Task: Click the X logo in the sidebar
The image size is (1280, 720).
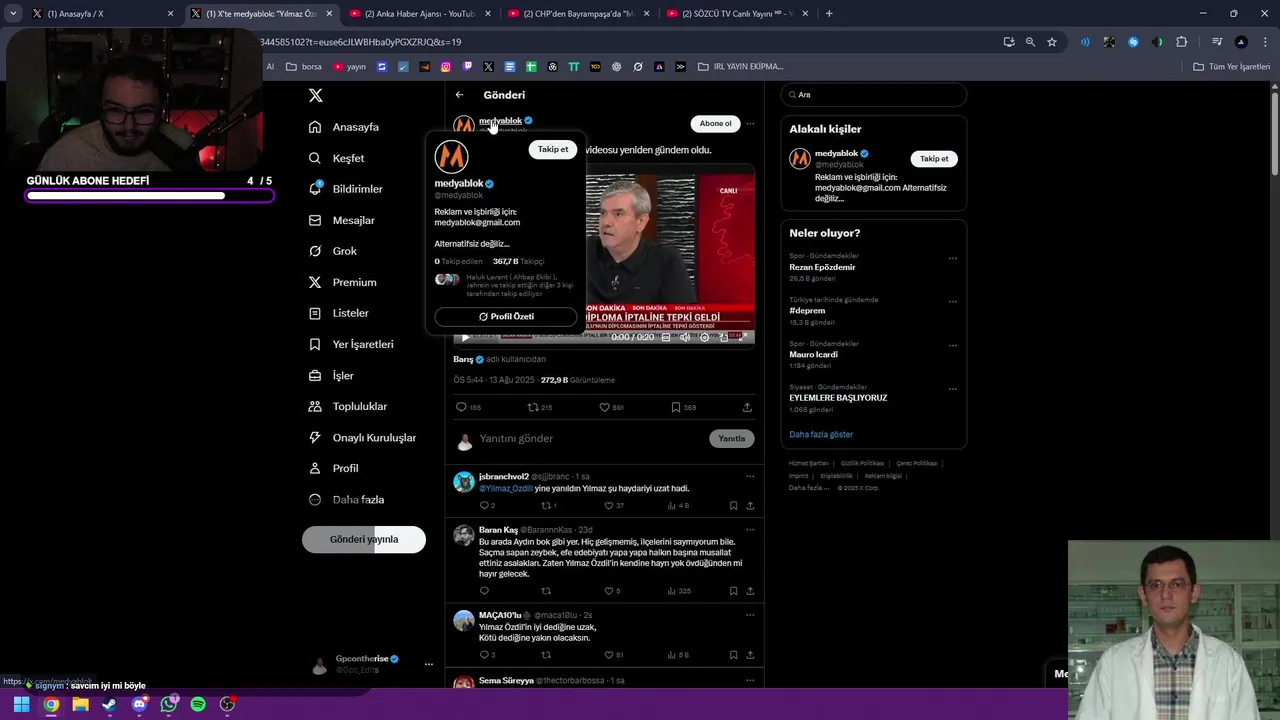Action: [x=316, y=95]
